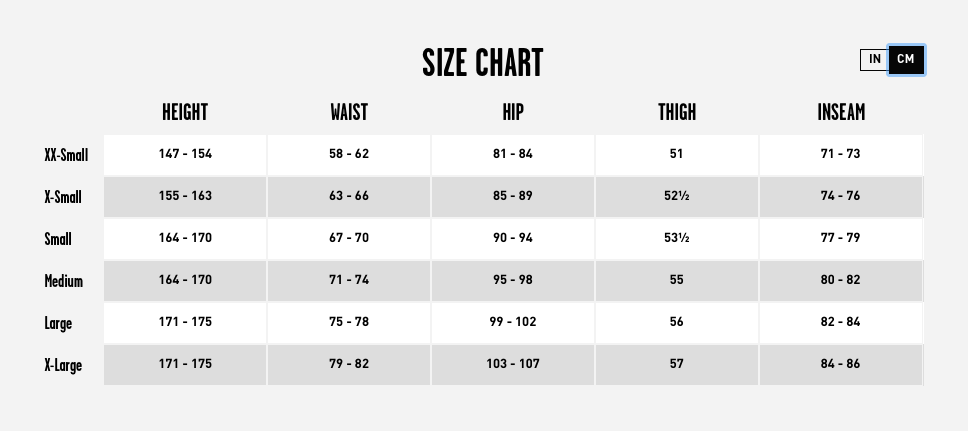Select the Medium row label
The height and width of the screenshot is (431, 968).
tap(64, 281)
